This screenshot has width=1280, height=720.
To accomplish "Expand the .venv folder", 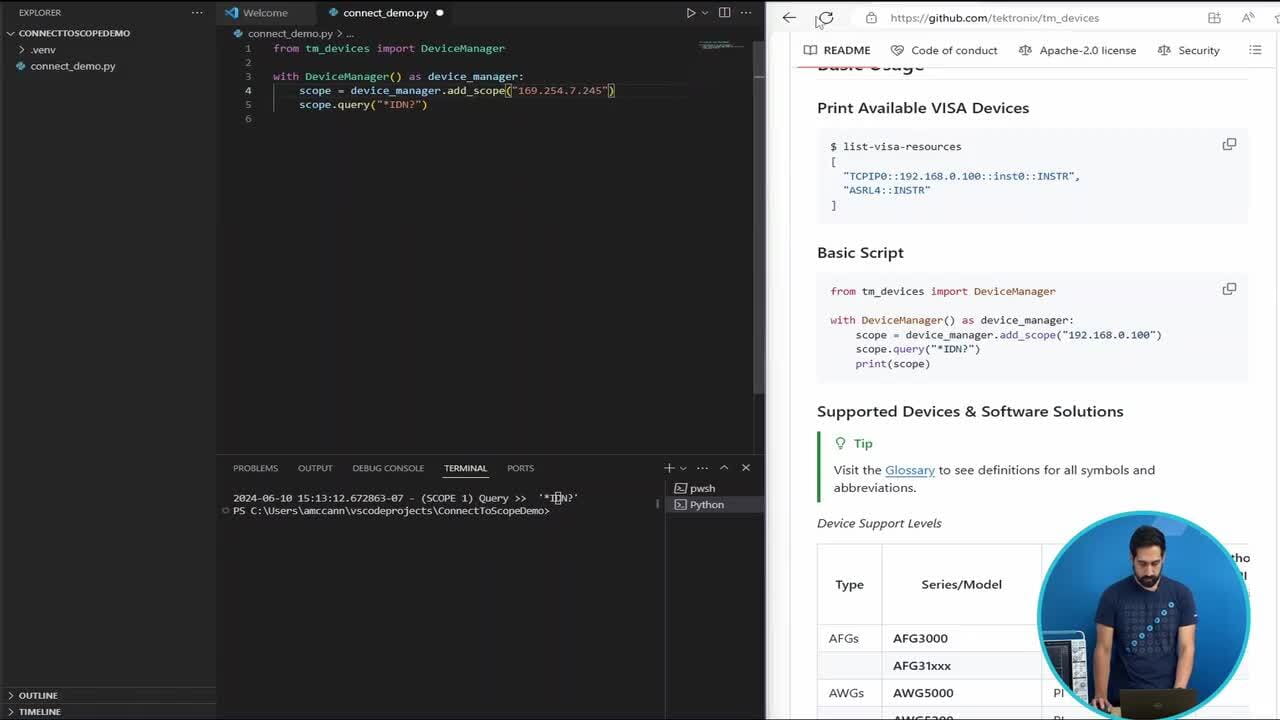I will point(22,50).
